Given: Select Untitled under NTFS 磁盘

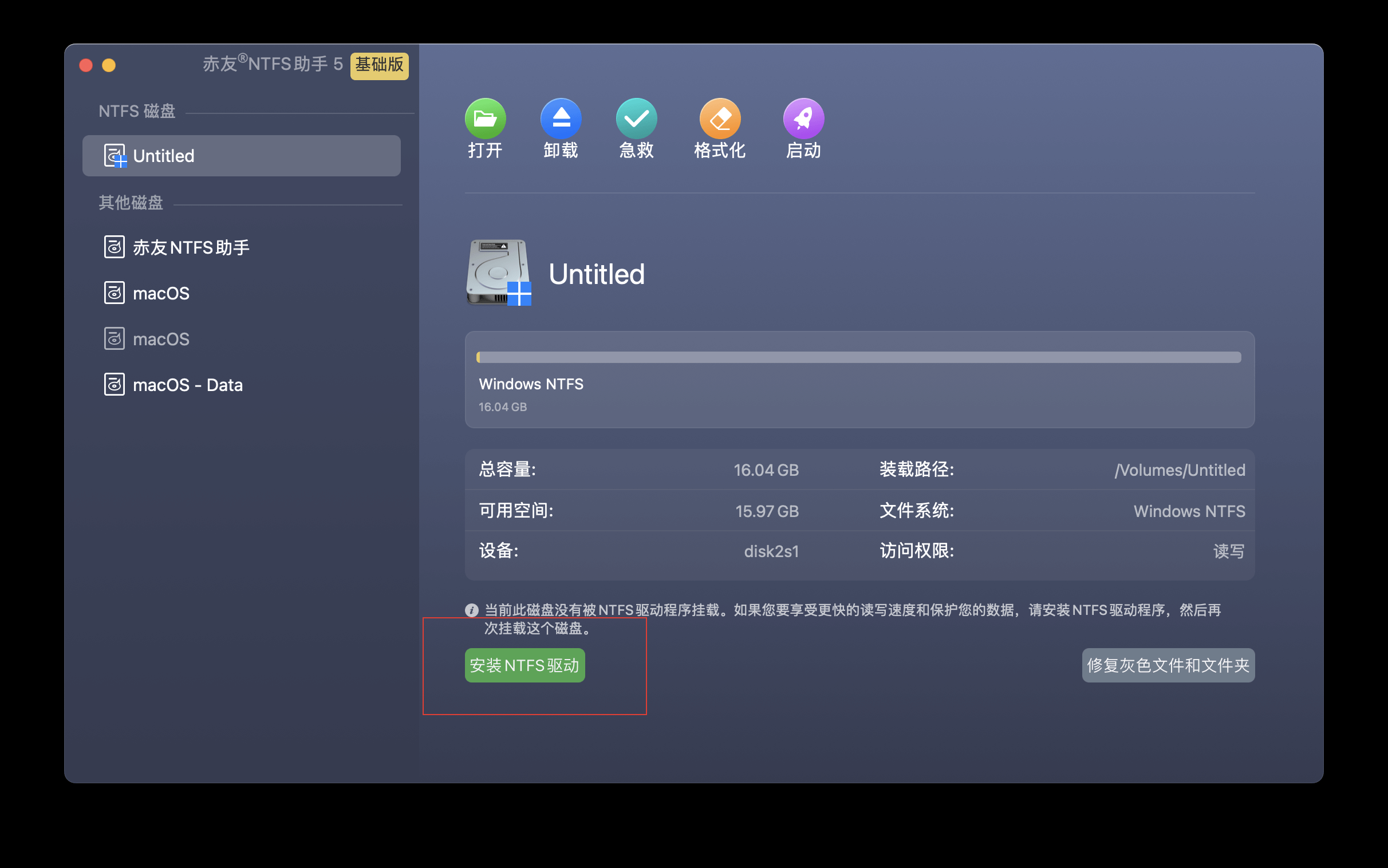Looking at the screenshot, I should click(x=241, y=155).
